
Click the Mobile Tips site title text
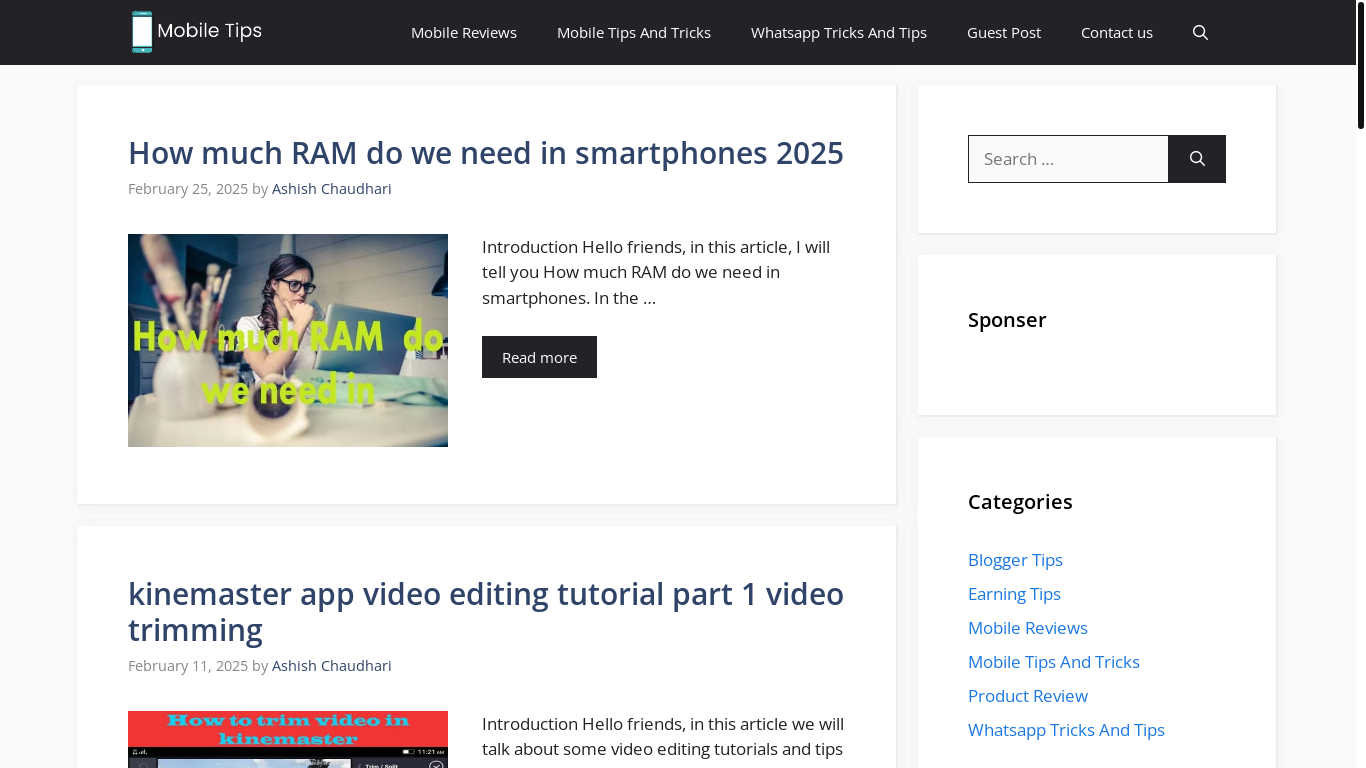click(209, 31)
